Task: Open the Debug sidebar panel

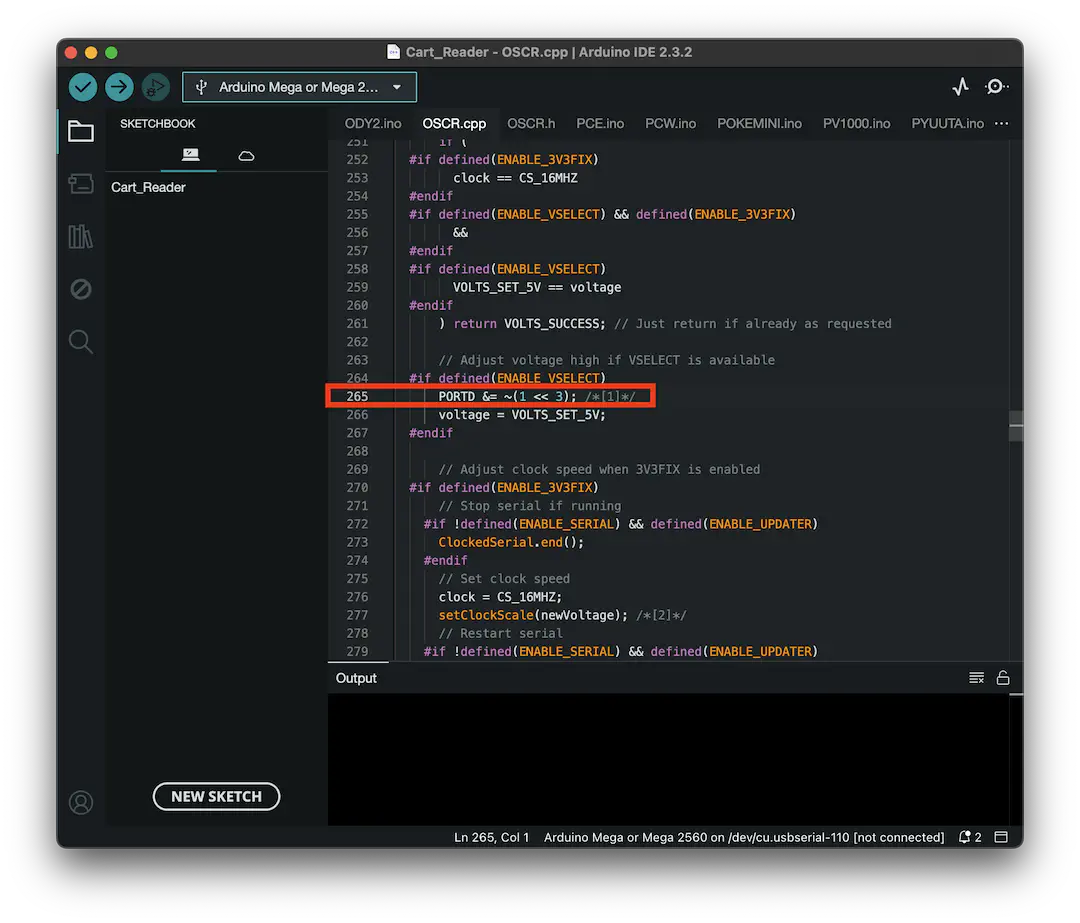Action: [x=81, y=289]
